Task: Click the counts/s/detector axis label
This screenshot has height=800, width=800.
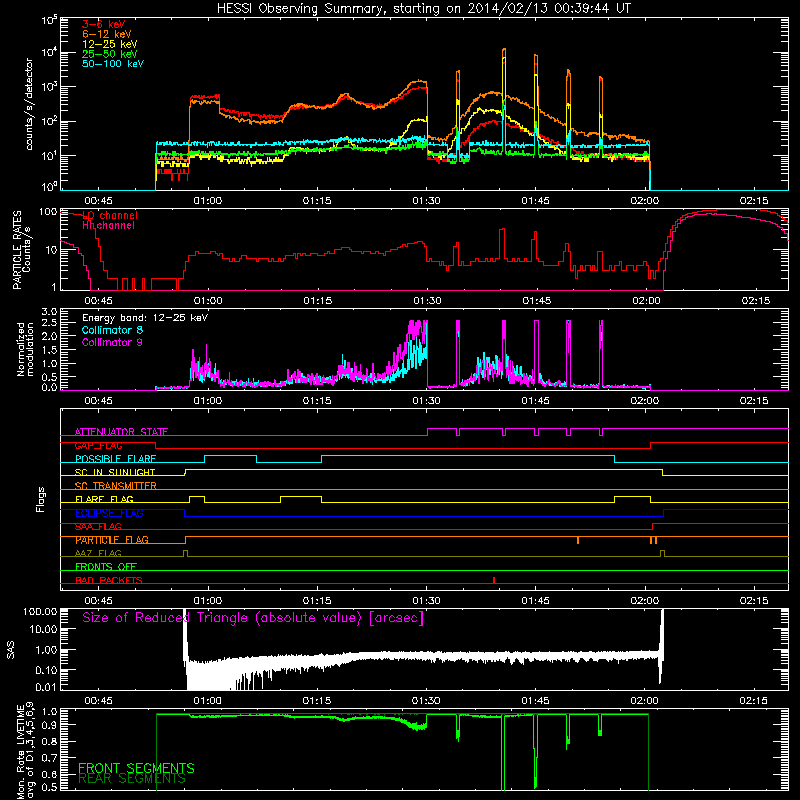Action: pos(29,104)
